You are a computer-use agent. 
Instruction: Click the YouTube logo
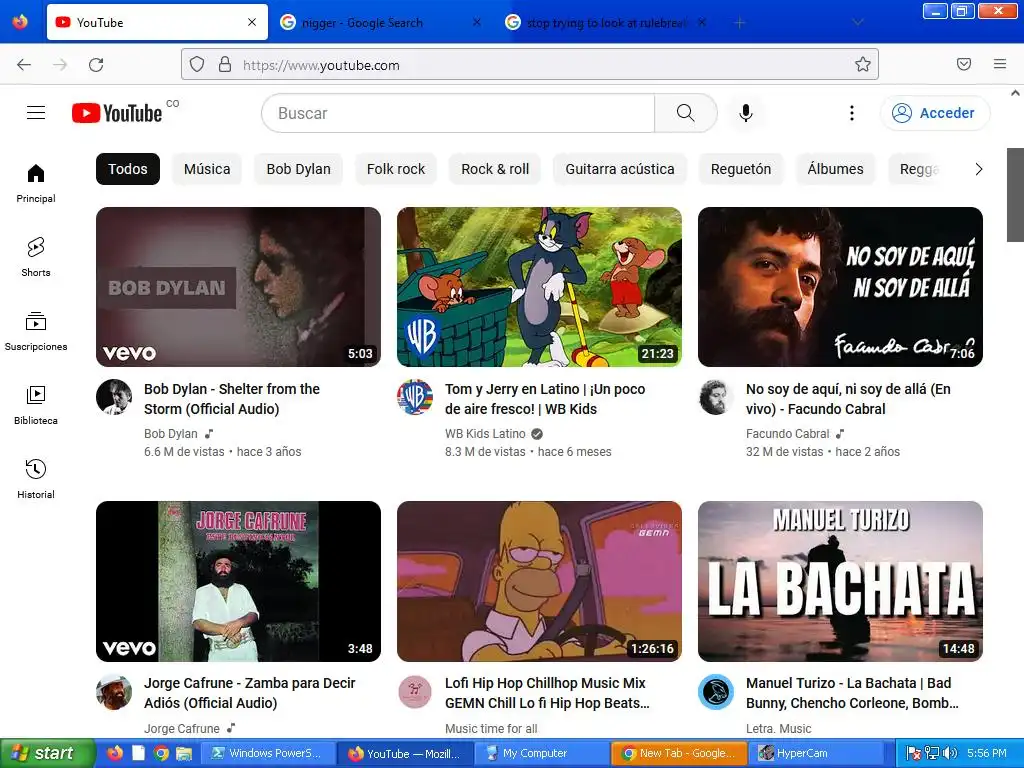point(117,113)
